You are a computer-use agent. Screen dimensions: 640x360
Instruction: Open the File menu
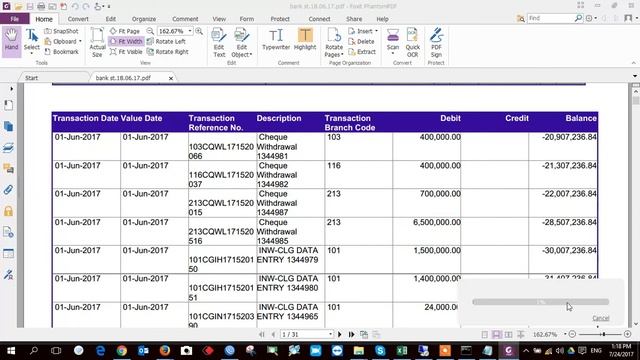tap(15, 19)
